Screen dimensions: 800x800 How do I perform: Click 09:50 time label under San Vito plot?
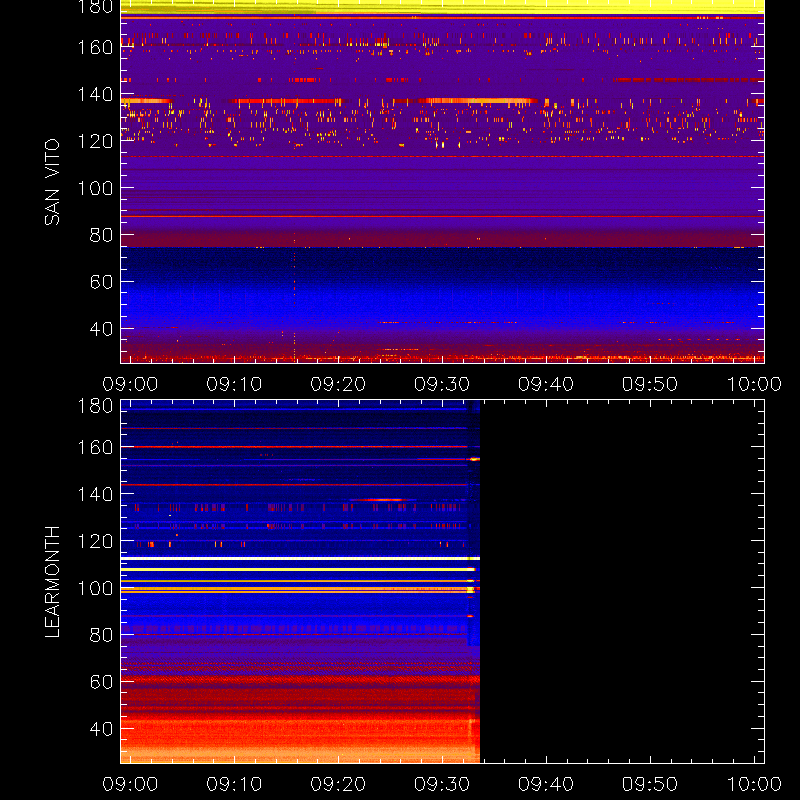(650, 384)
